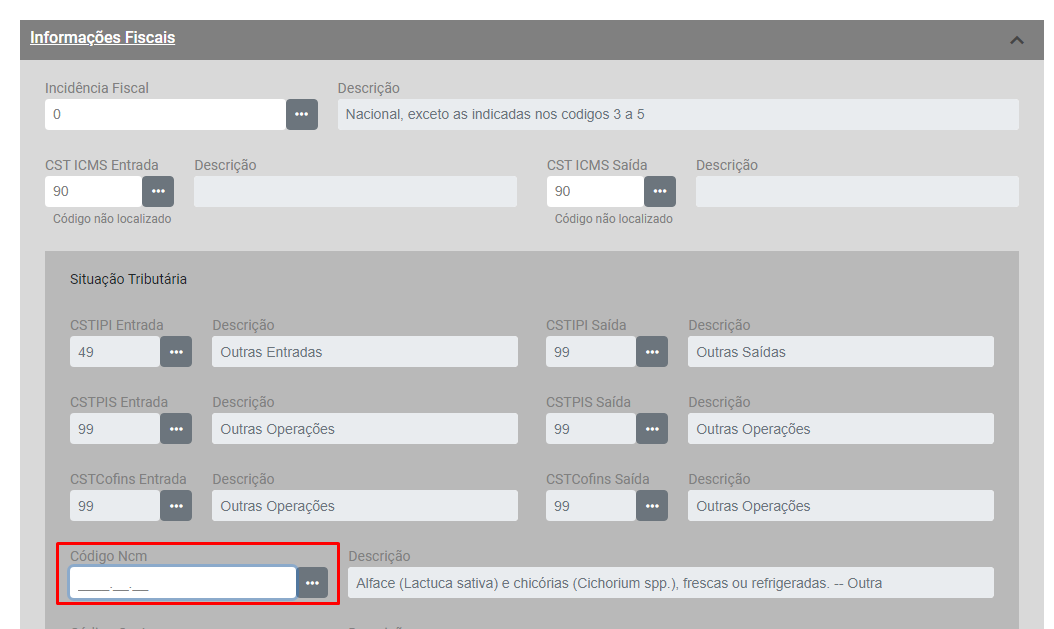Screen dimensions: 1054x629
Task: Open lookup for CSTIPI Saída
Action: (652, 352)
